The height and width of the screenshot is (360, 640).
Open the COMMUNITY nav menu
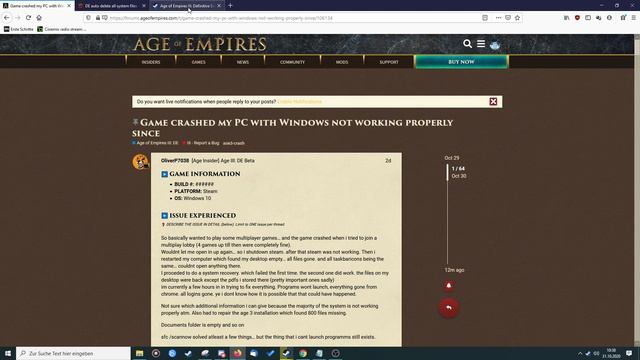point(292,62)
